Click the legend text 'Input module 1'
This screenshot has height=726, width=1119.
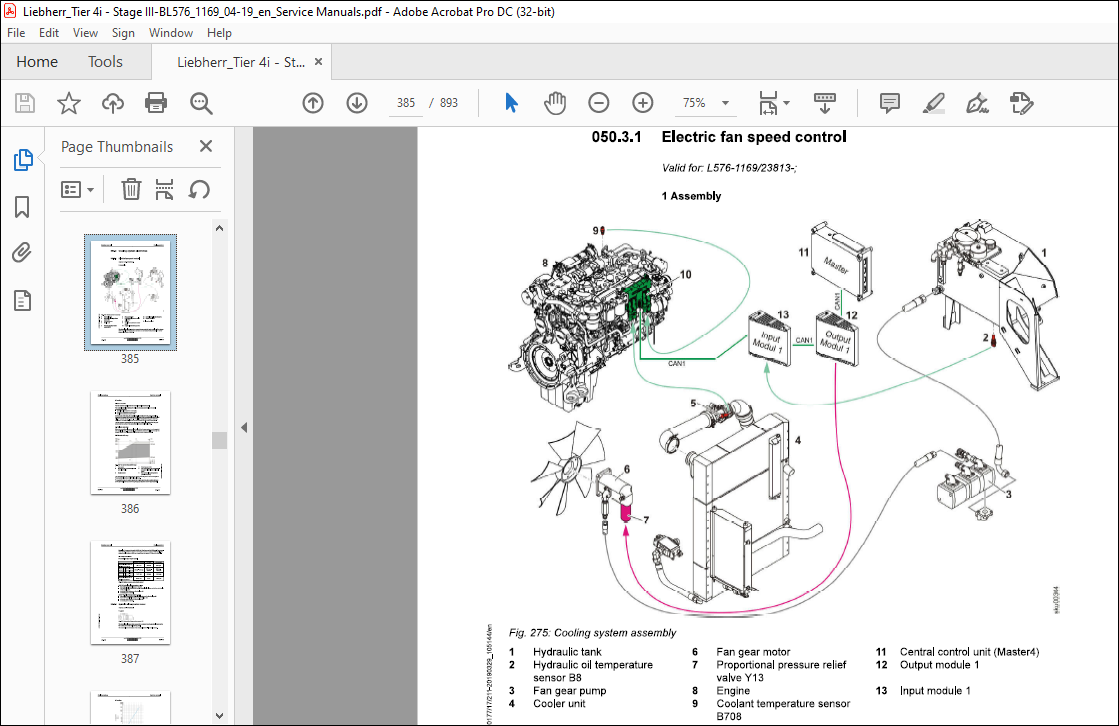(x=935, y=691)
